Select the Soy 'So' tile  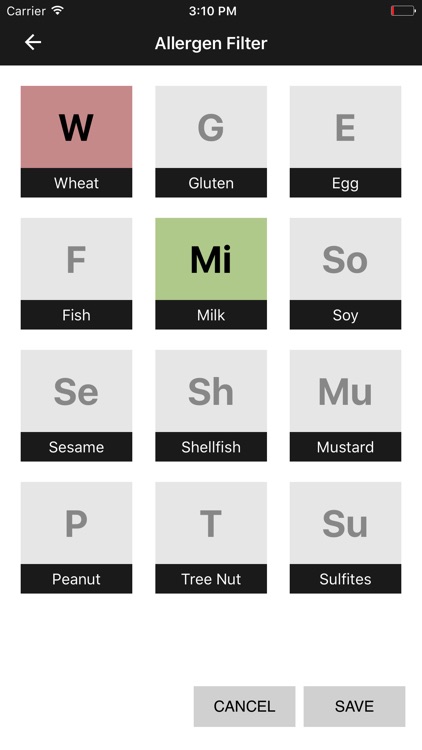point(345,274)
